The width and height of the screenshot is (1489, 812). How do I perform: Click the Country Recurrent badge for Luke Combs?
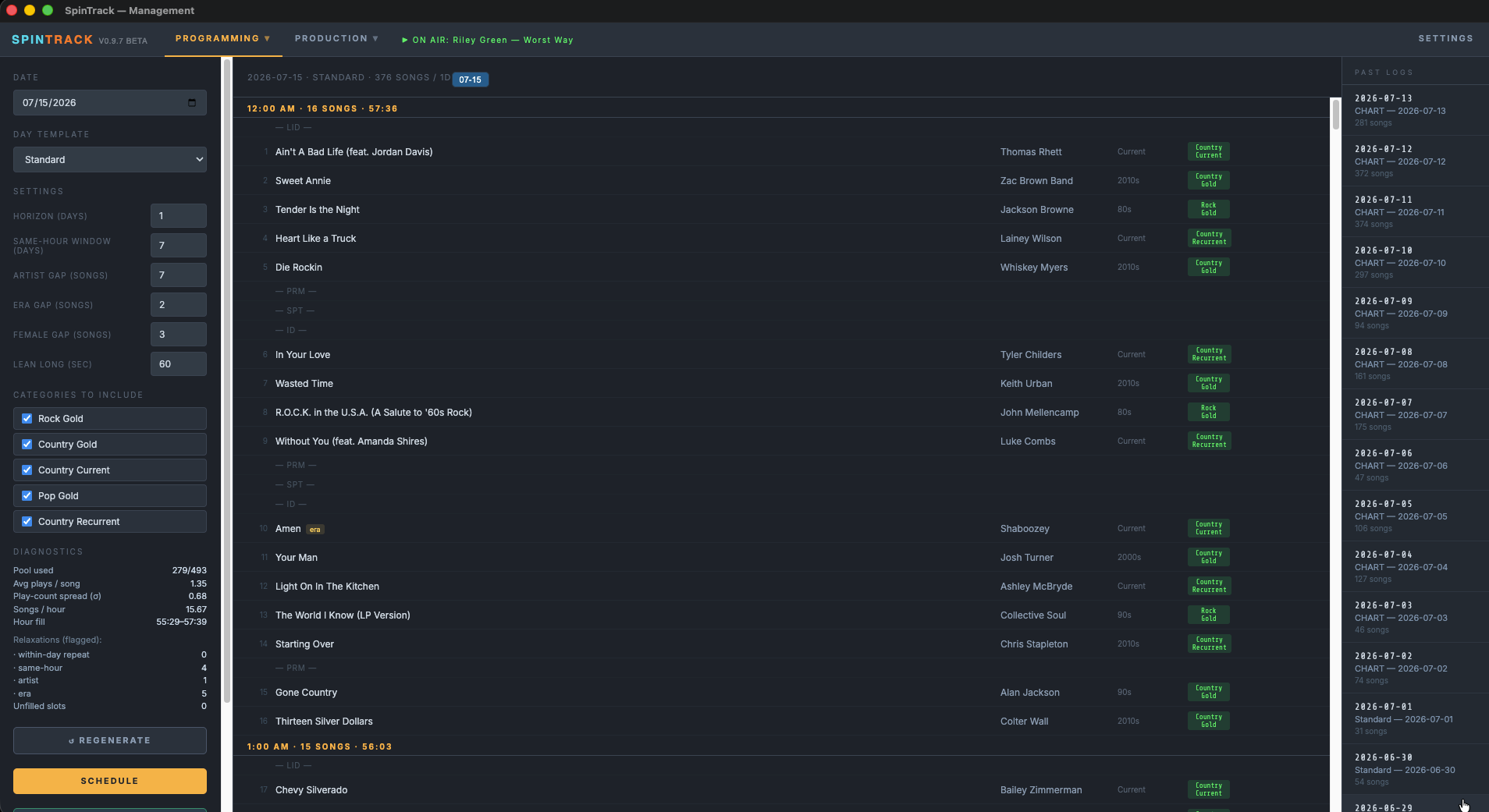[x=1209, y=441]
